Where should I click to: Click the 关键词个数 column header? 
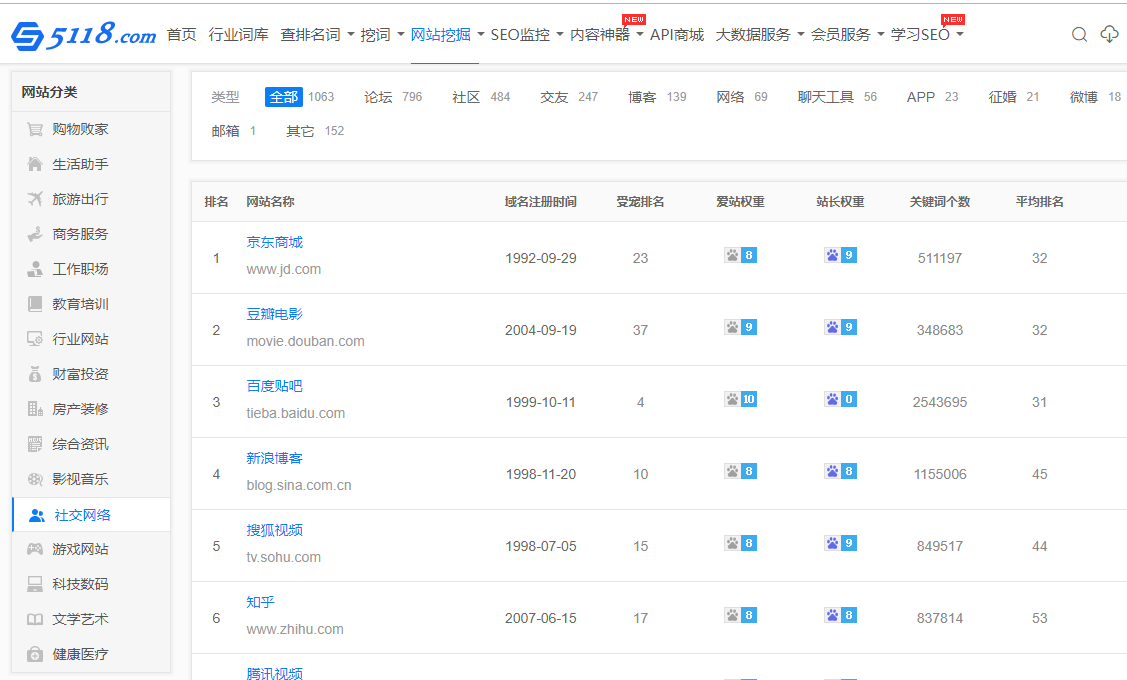(939, 202)
